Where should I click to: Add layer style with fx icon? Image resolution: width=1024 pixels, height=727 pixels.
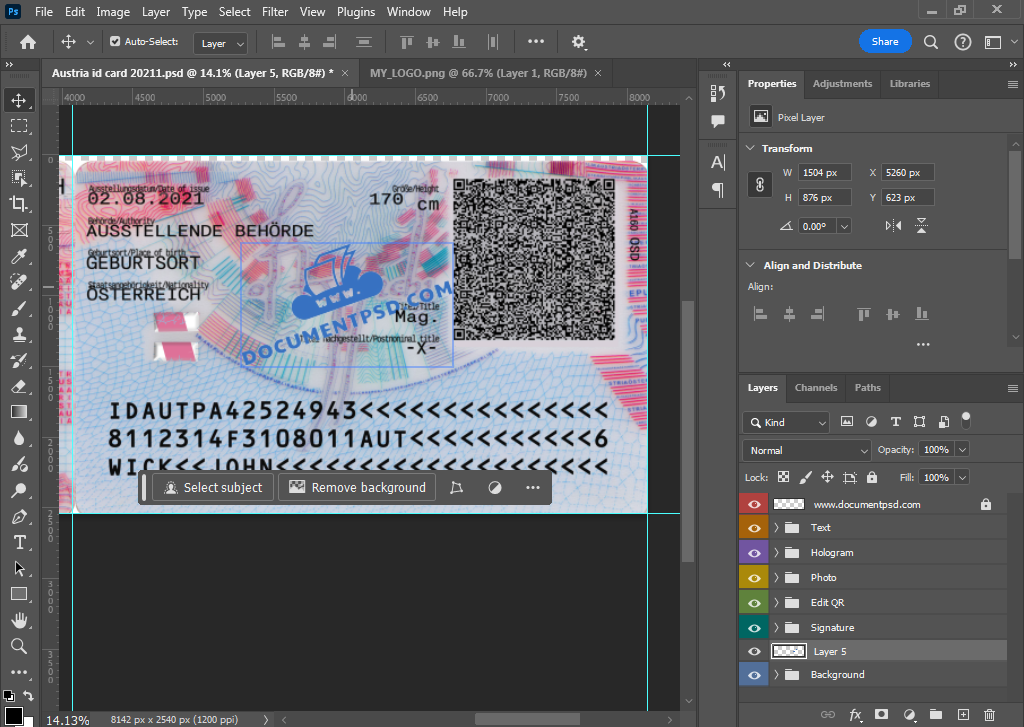(x=855, y=715)
